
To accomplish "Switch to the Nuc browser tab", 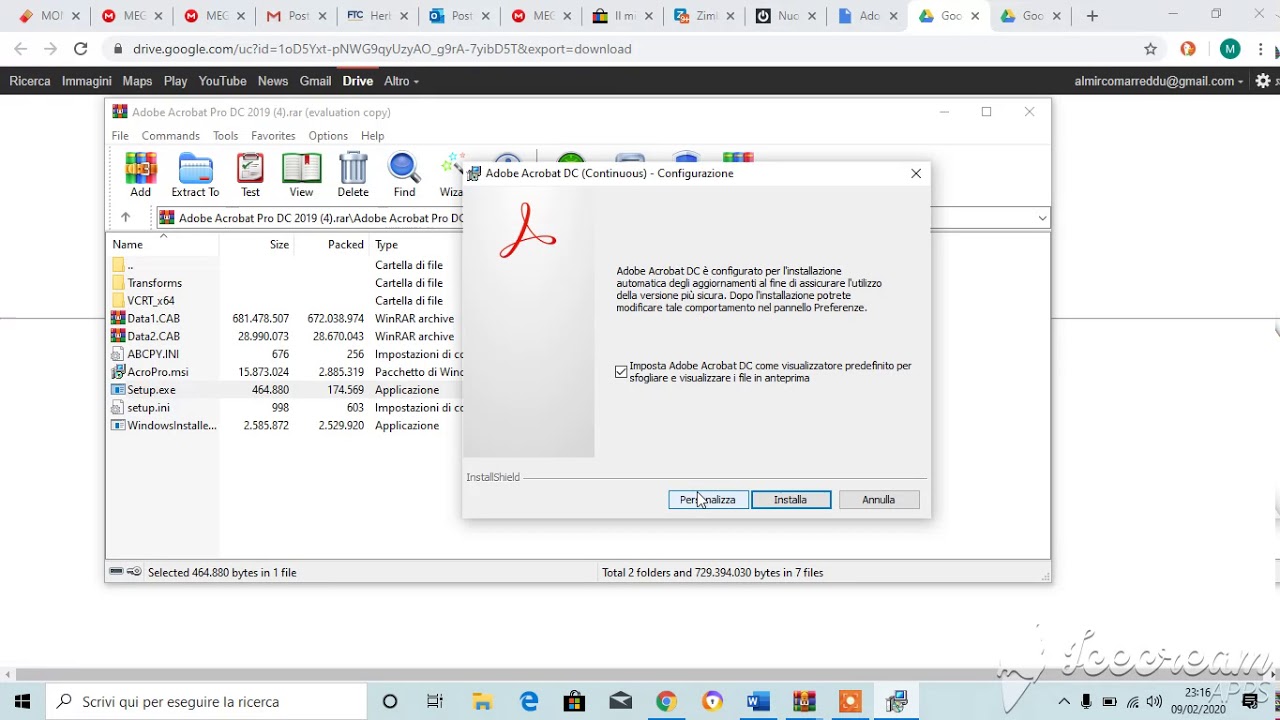I will 783,16.
